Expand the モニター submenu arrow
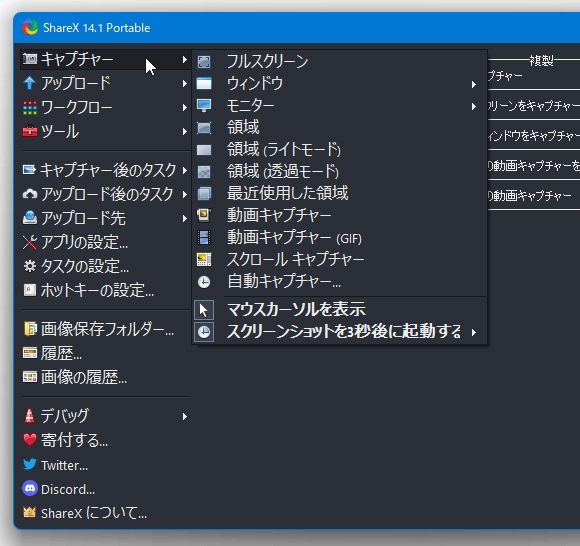The image size is (580, 546). (473, 107)
